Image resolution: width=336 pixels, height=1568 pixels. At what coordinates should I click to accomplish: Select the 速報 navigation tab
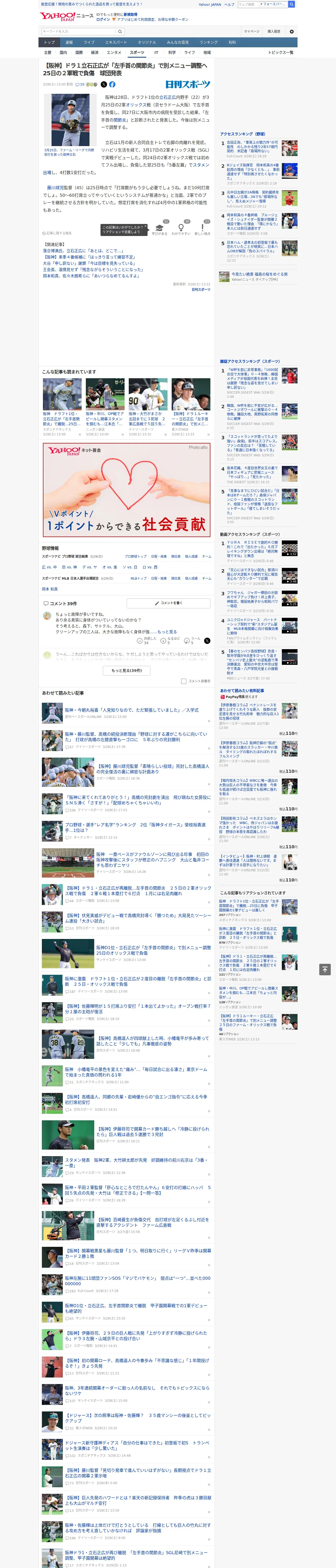coord(69,43)
